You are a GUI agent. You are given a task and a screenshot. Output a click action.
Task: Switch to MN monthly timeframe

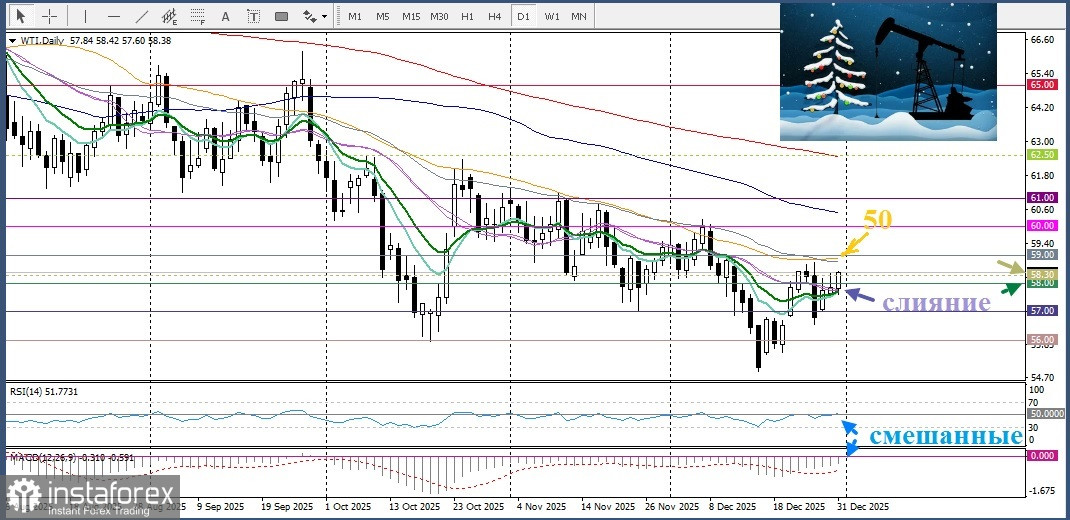coord(579,16)
